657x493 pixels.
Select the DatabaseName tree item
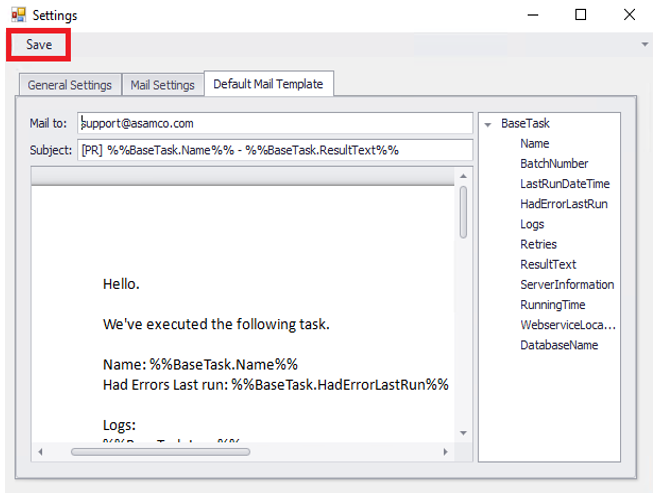[558, 345]
